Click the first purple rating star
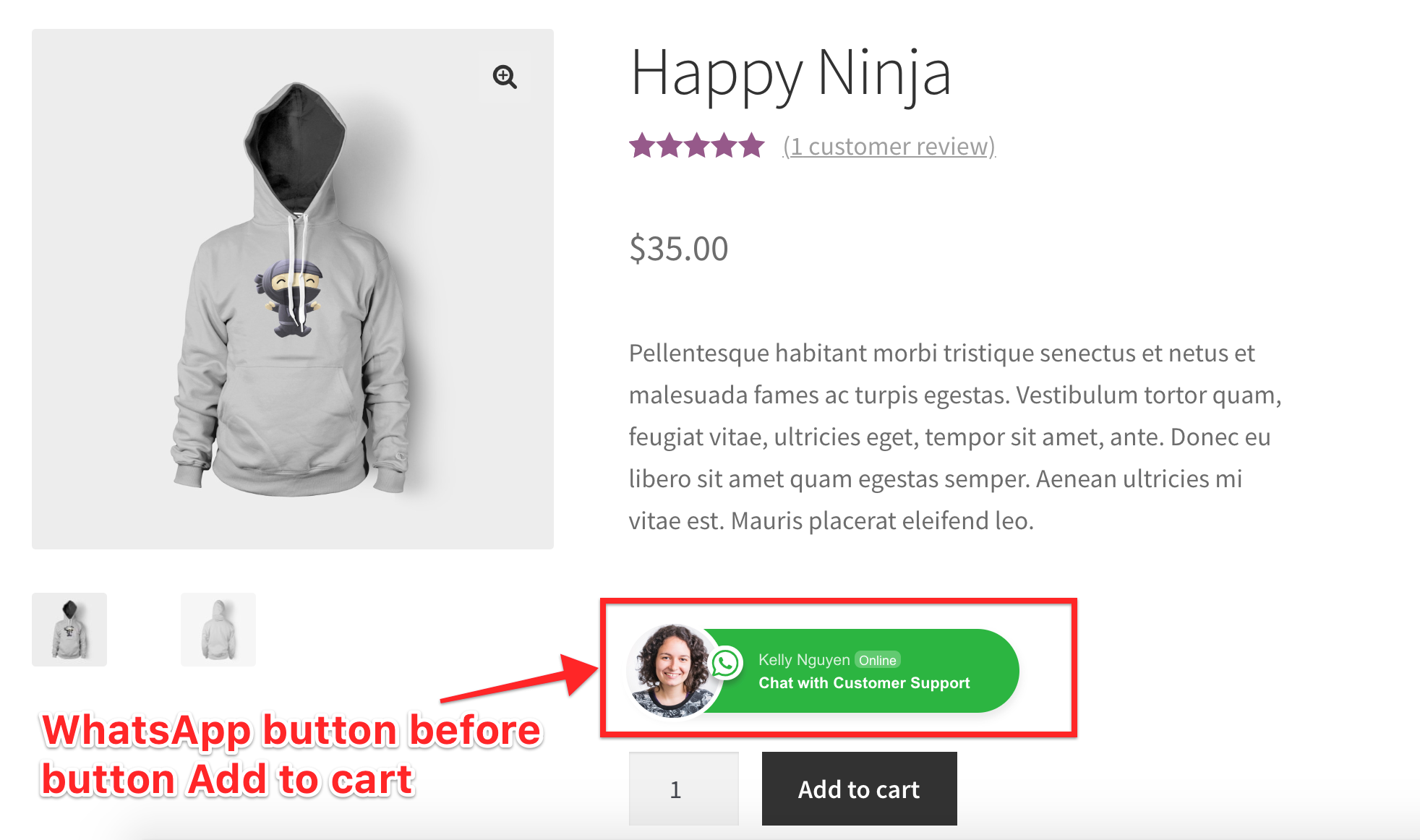 point(642,146)
